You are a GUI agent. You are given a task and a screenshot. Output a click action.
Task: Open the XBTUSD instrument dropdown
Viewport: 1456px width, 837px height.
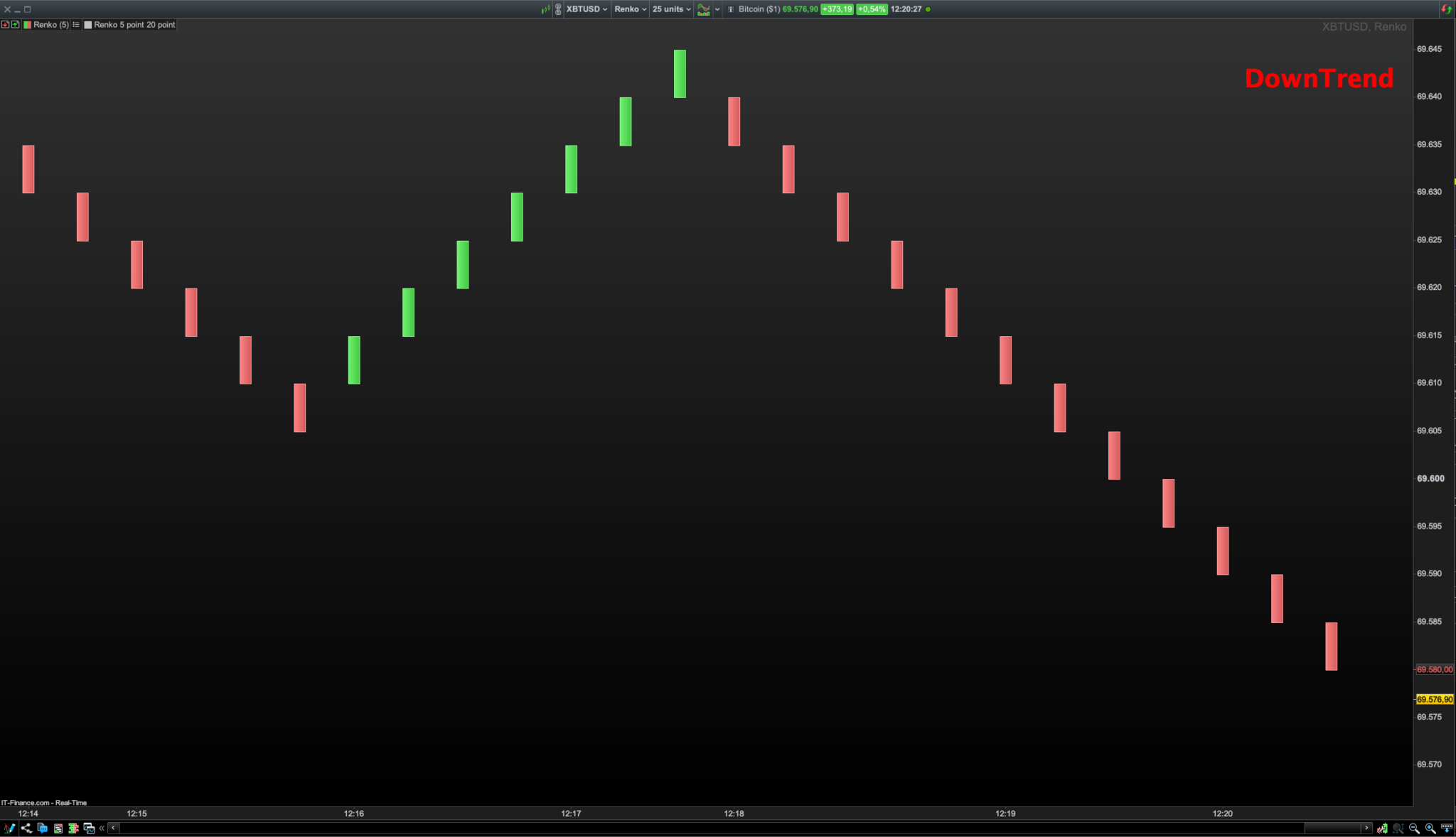[x=587, y=9]
